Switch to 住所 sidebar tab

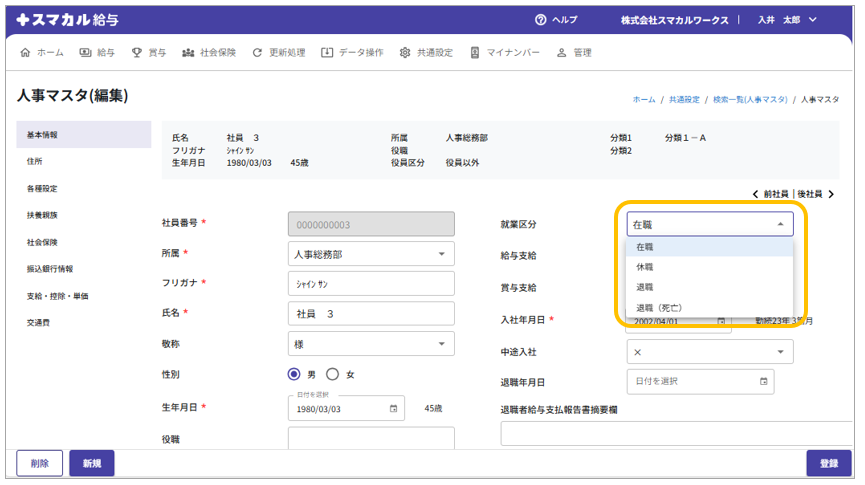click(x=35, y=161)
